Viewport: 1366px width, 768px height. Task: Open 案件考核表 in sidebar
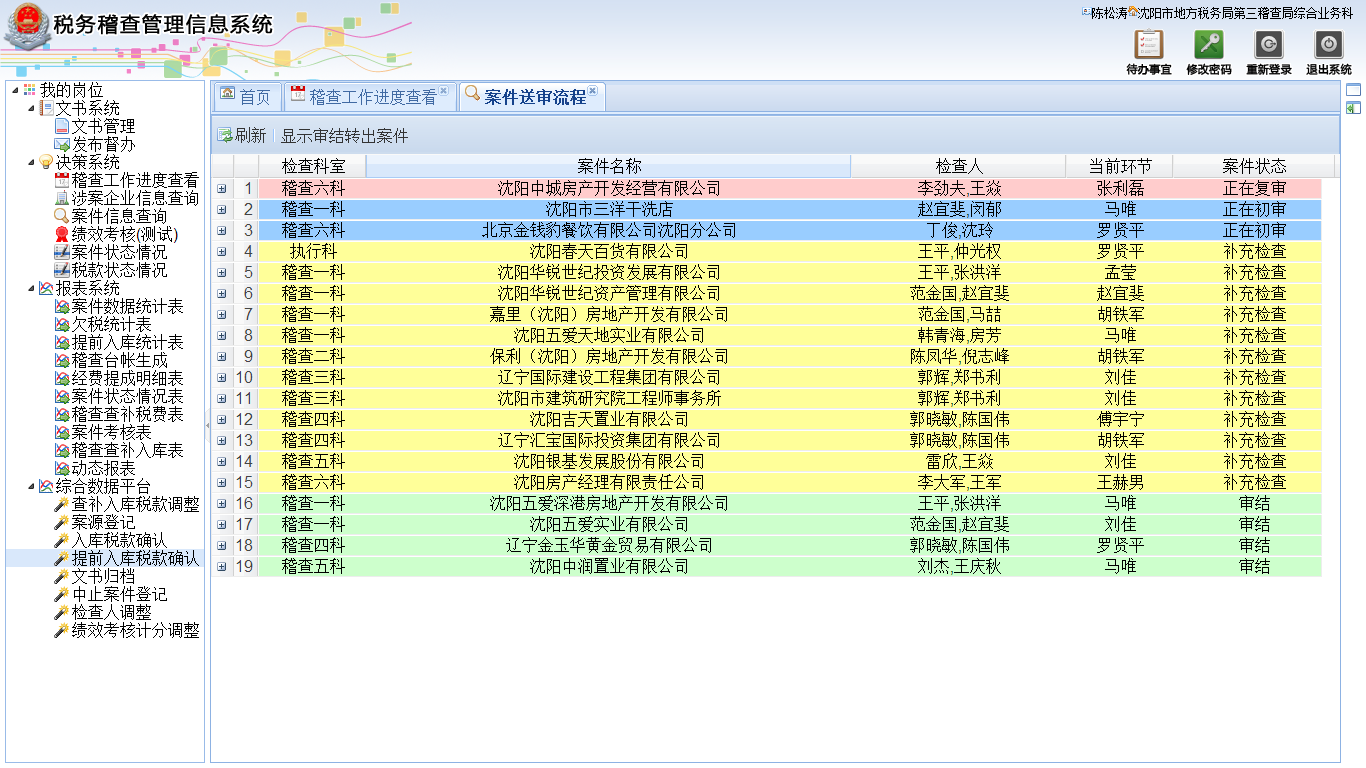coord(111,433)
